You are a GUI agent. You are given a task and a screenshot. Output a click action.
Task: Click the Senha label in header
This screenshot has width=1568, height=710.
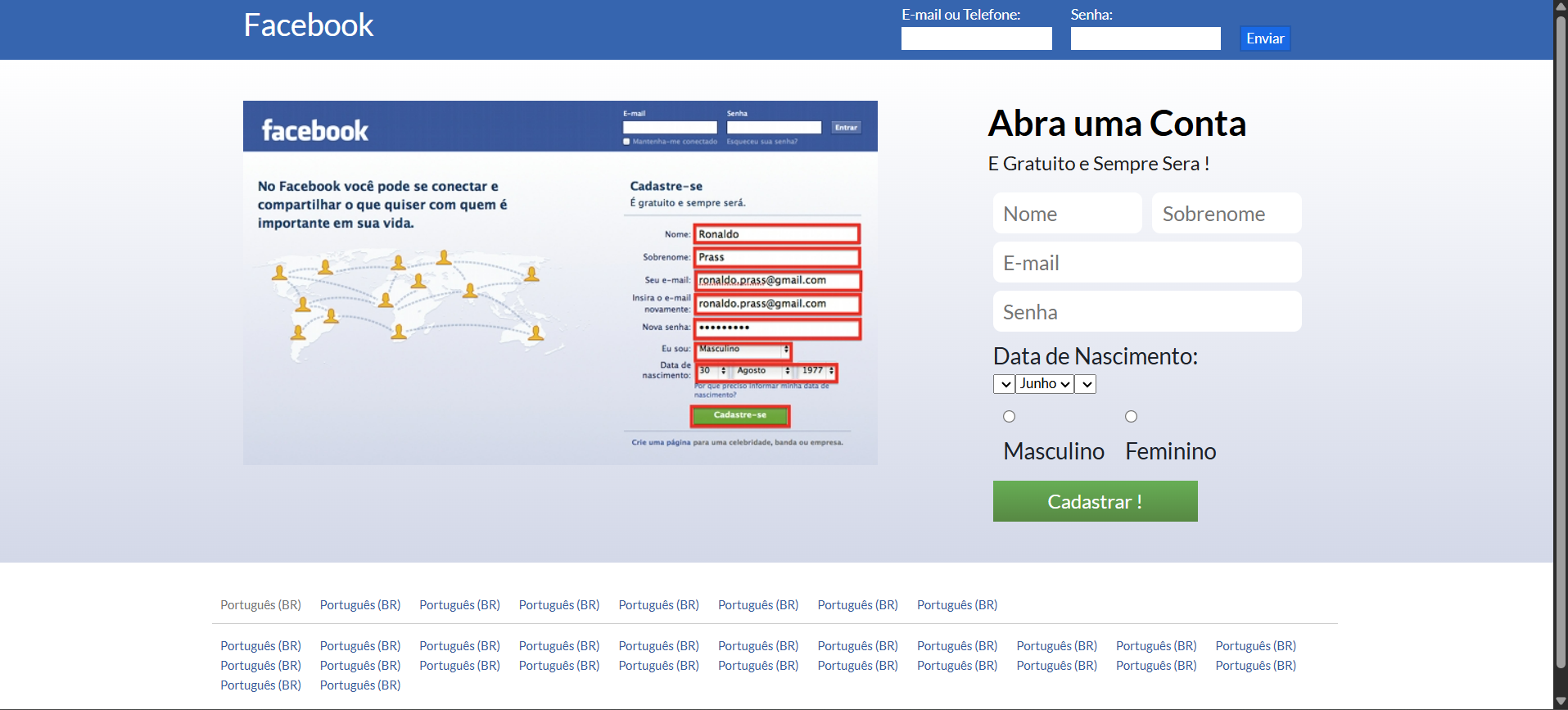pos(1091,15)
